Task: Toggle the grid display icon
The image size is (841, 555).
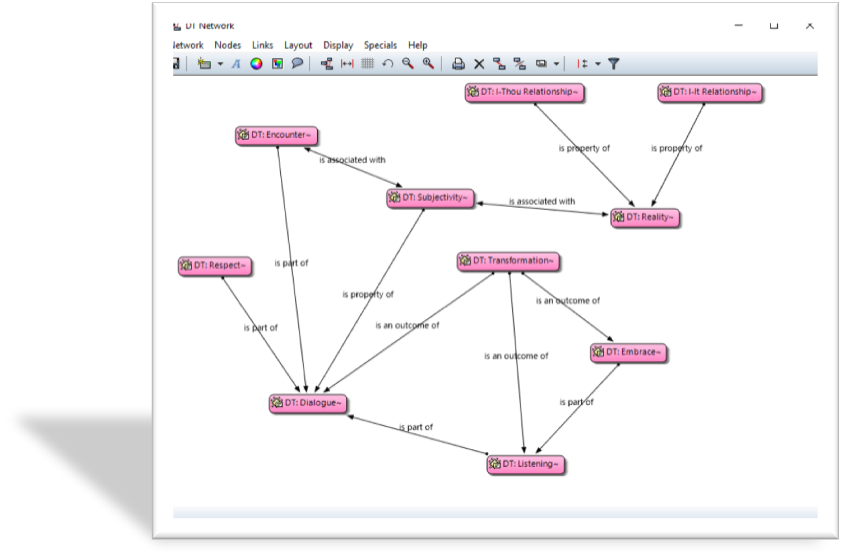Action: click(367, 64)
